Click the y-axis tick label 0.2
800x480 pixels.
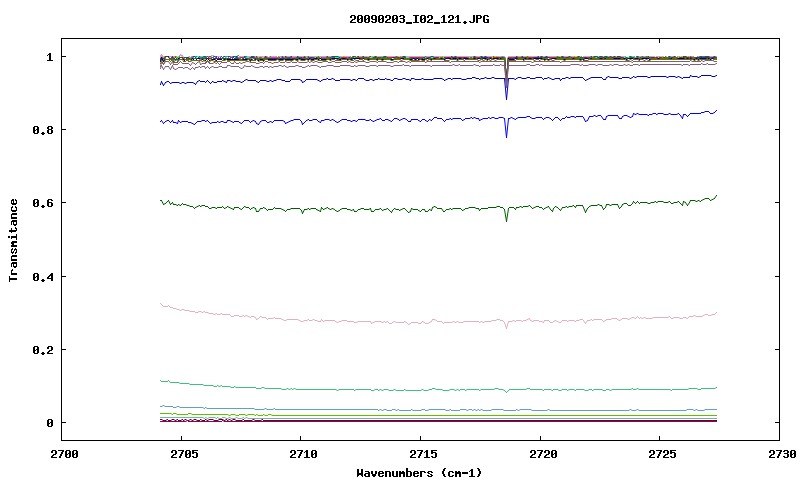coord(43,350)
